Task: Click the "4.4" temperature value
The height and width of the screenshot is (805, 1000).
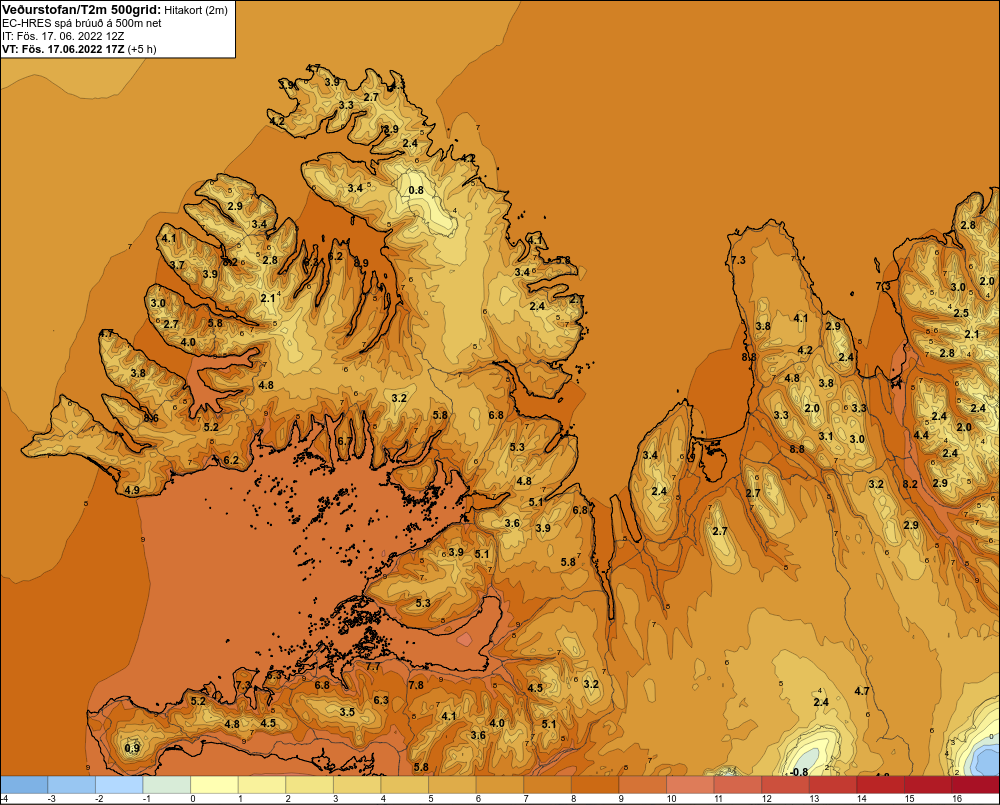Action: coord(921,435)
